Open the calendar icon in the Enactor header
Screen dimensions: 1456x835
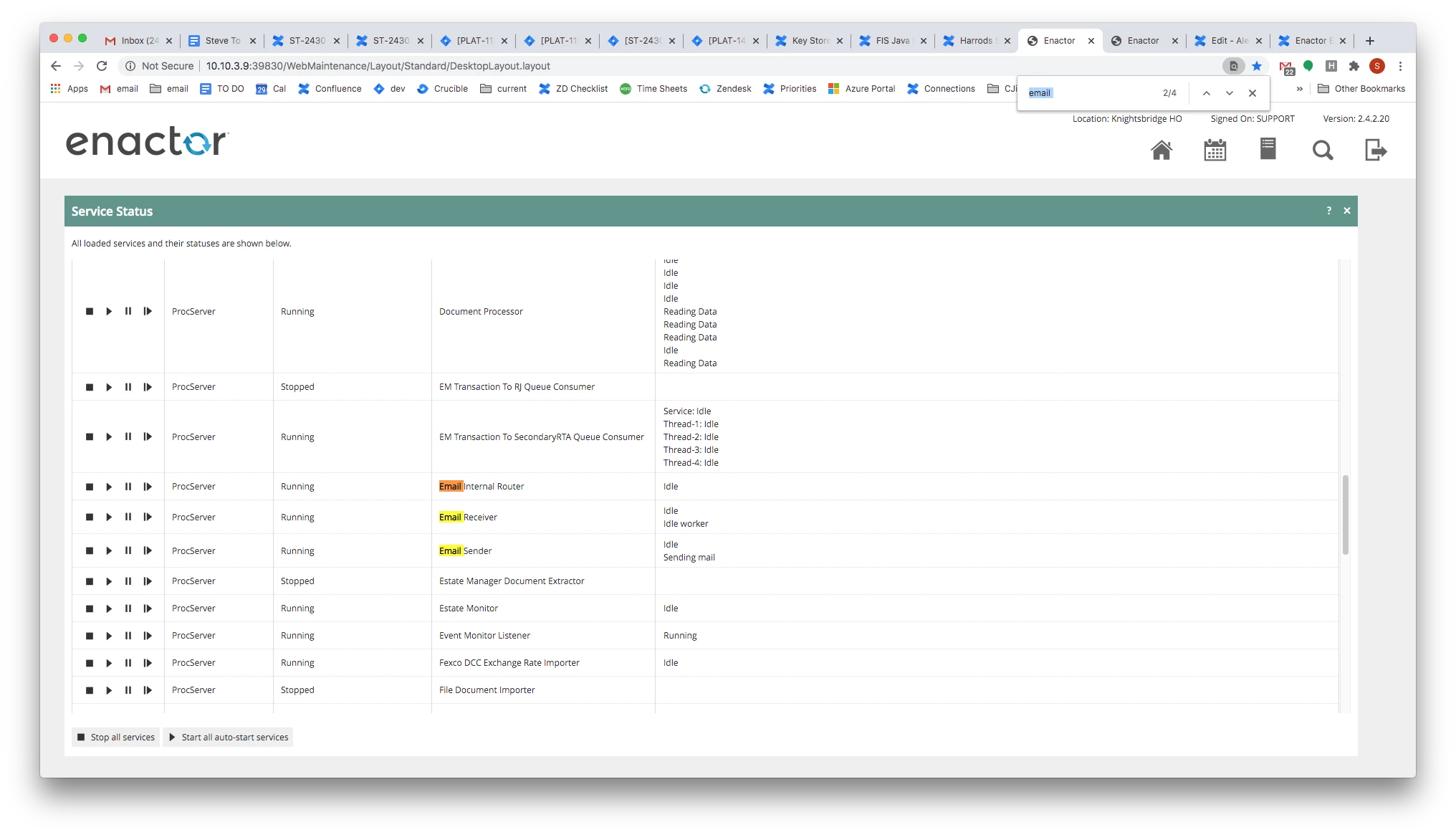point(1215,151)
